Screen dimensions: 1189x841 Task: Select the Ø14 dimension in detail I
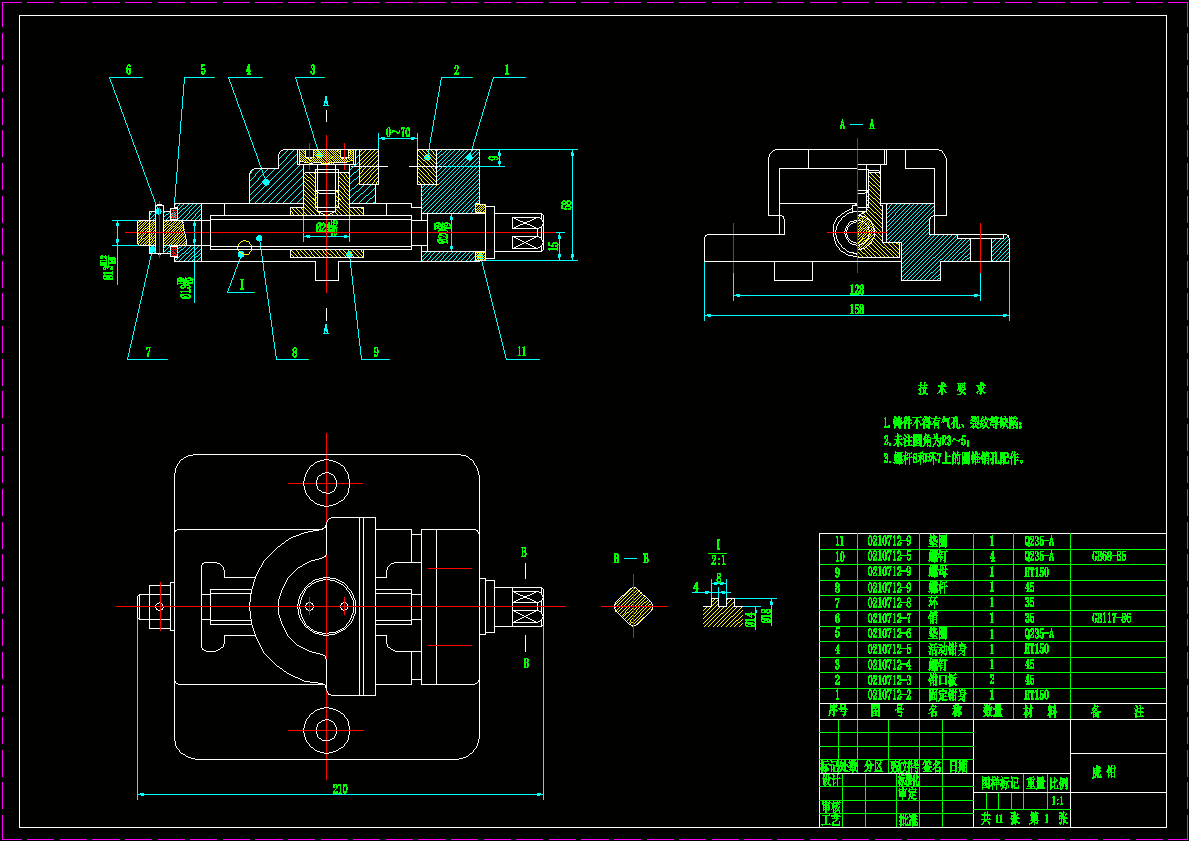751,618
